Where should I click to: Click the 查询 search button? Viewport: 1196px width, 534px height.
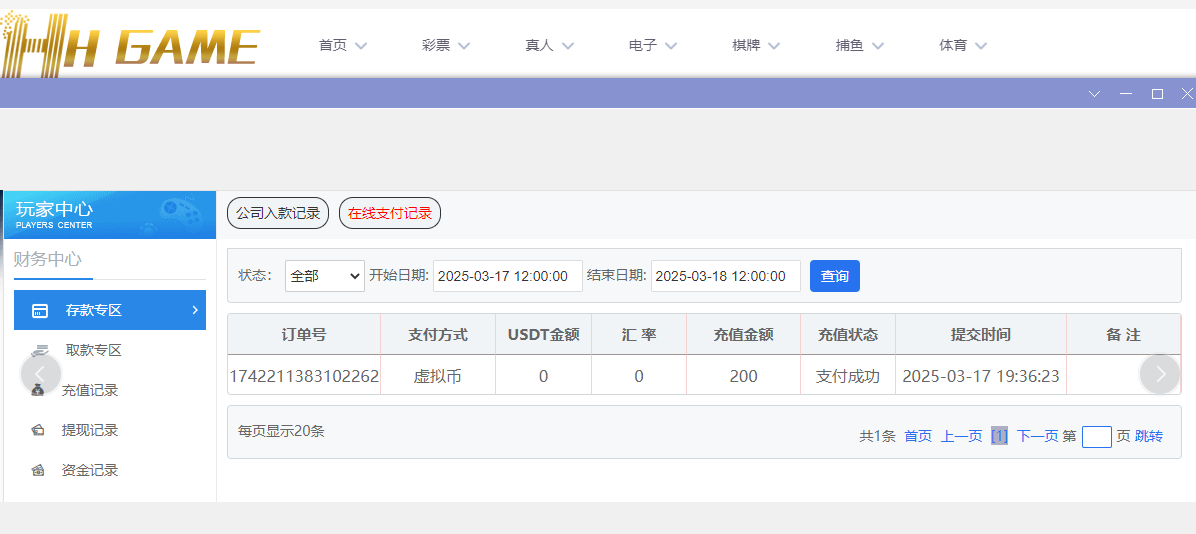tap(835, 276)
